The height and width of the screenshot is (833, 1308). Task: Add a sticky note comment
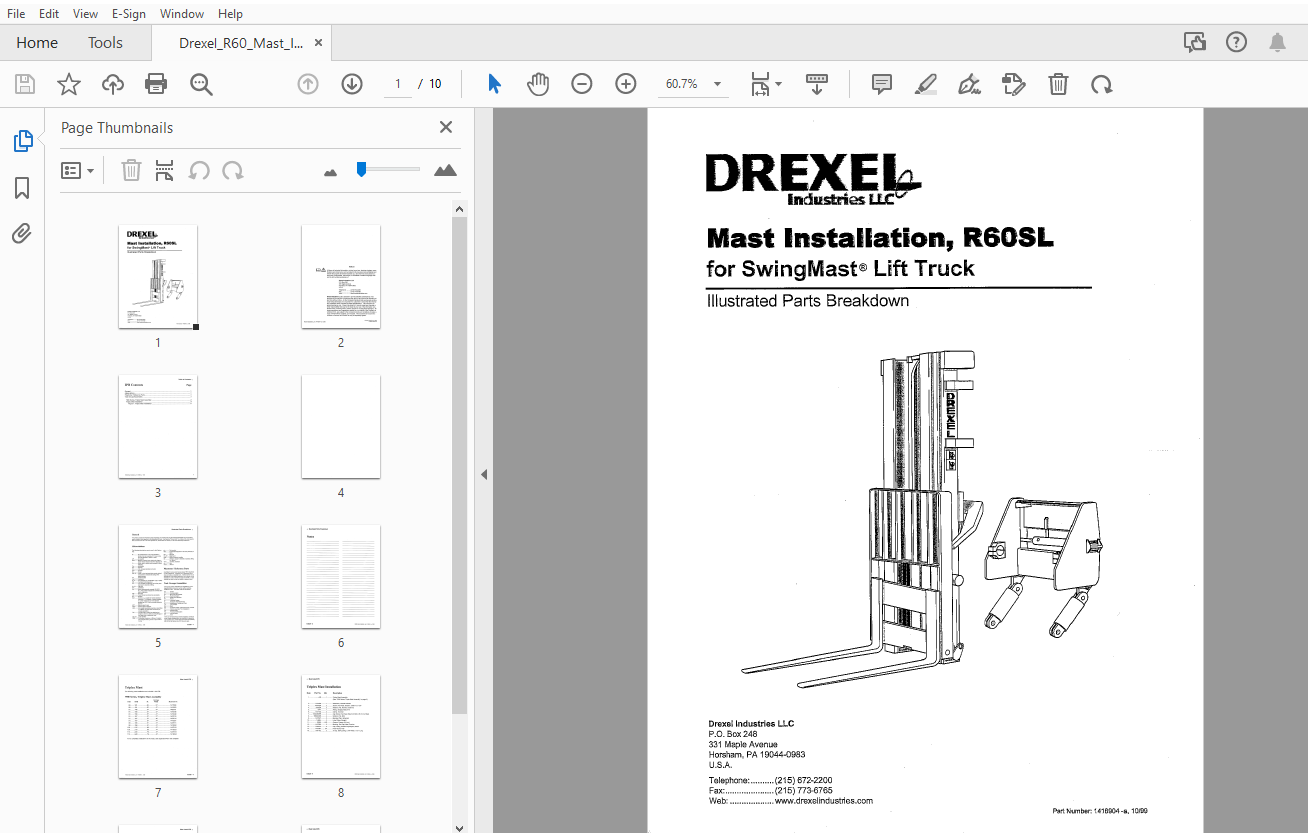pos(882,84)
